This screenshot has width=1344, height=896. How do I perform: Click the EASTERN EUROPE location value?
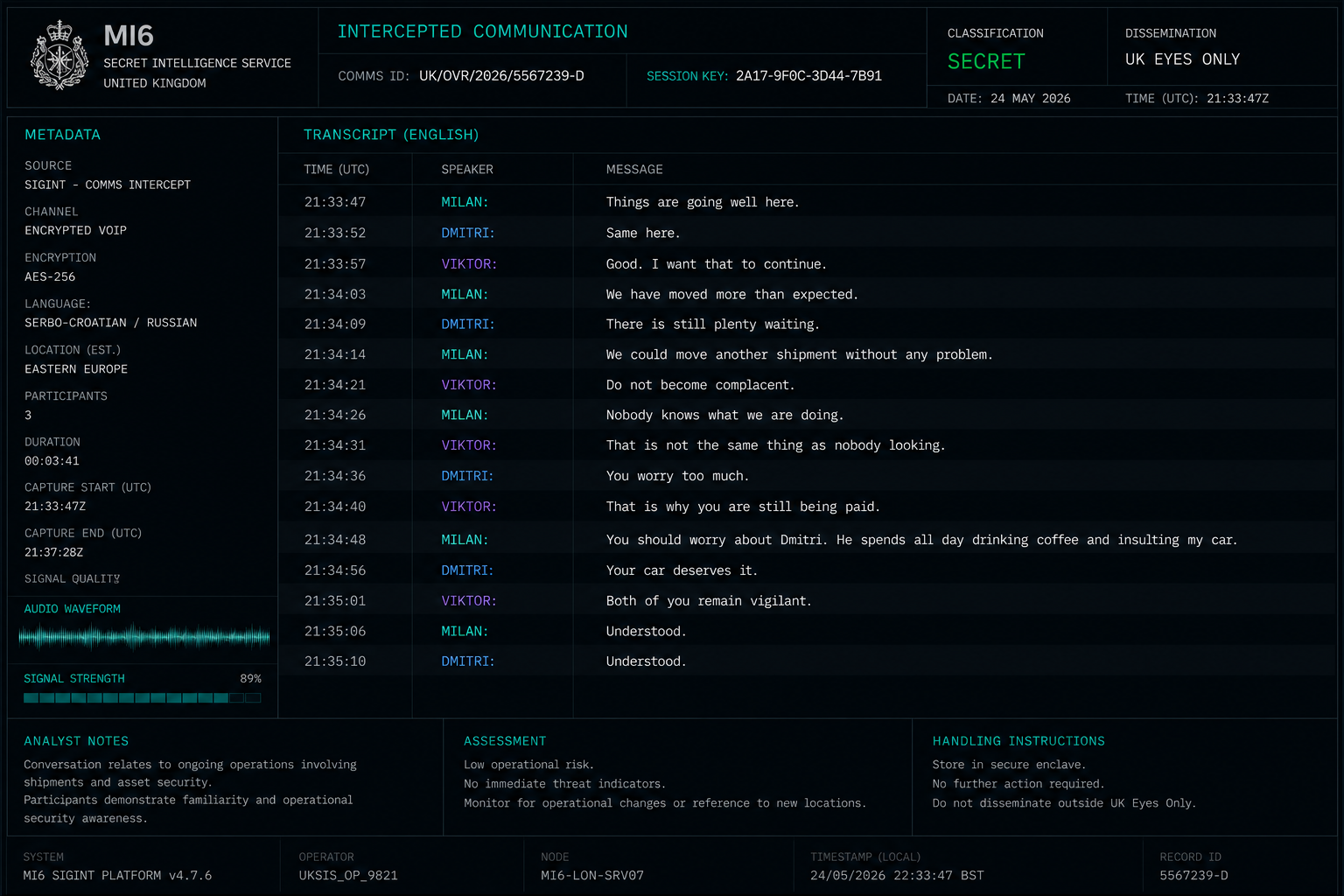[76, 369]
